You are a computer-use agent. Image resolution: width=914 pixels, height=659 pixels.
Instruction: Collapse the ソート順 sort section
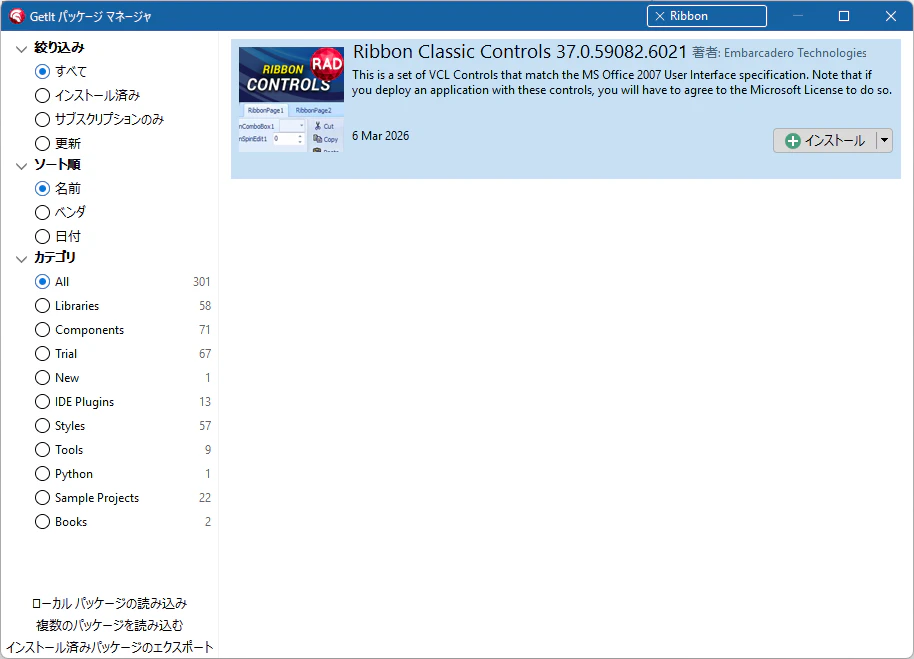pos(22,166)
